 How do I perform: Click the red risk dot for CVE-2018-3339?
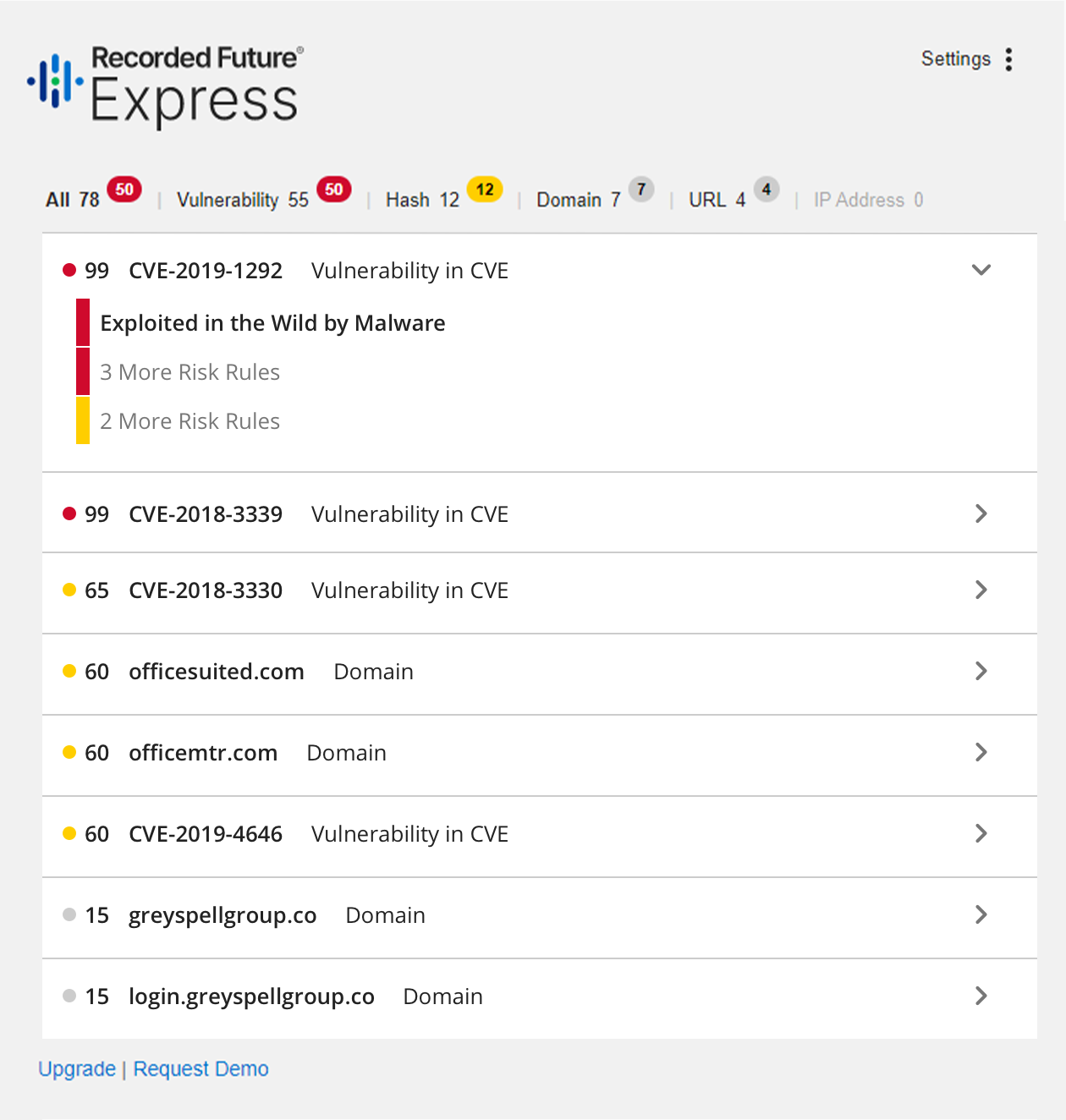click(69, 513)
